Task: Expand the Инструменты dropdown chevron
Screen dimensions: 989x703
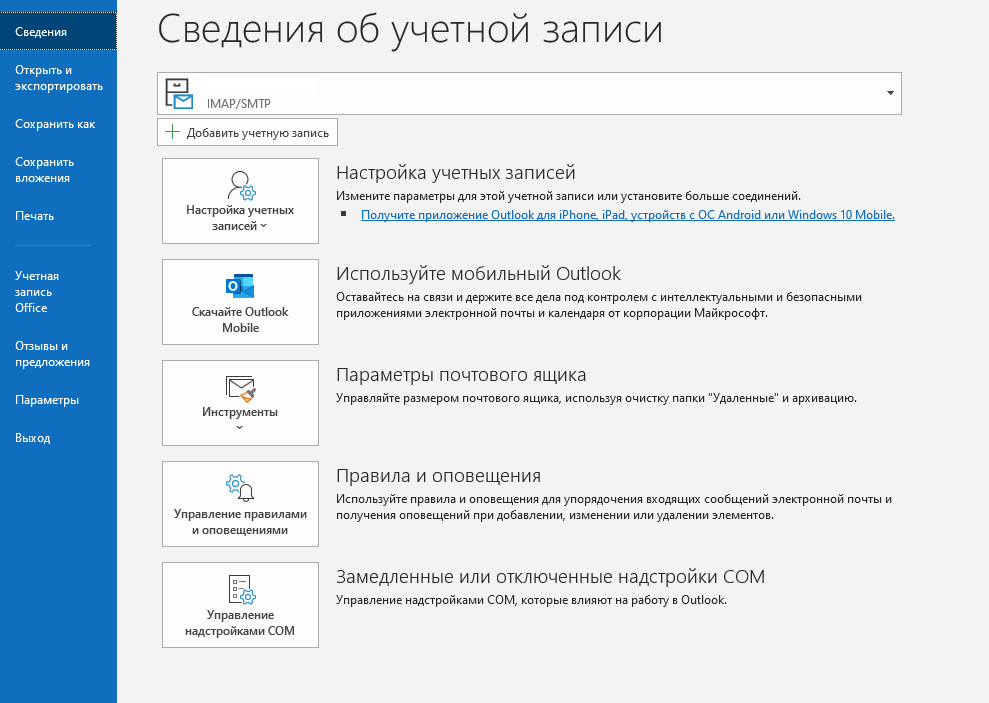Action: click(x=240, y=428)
